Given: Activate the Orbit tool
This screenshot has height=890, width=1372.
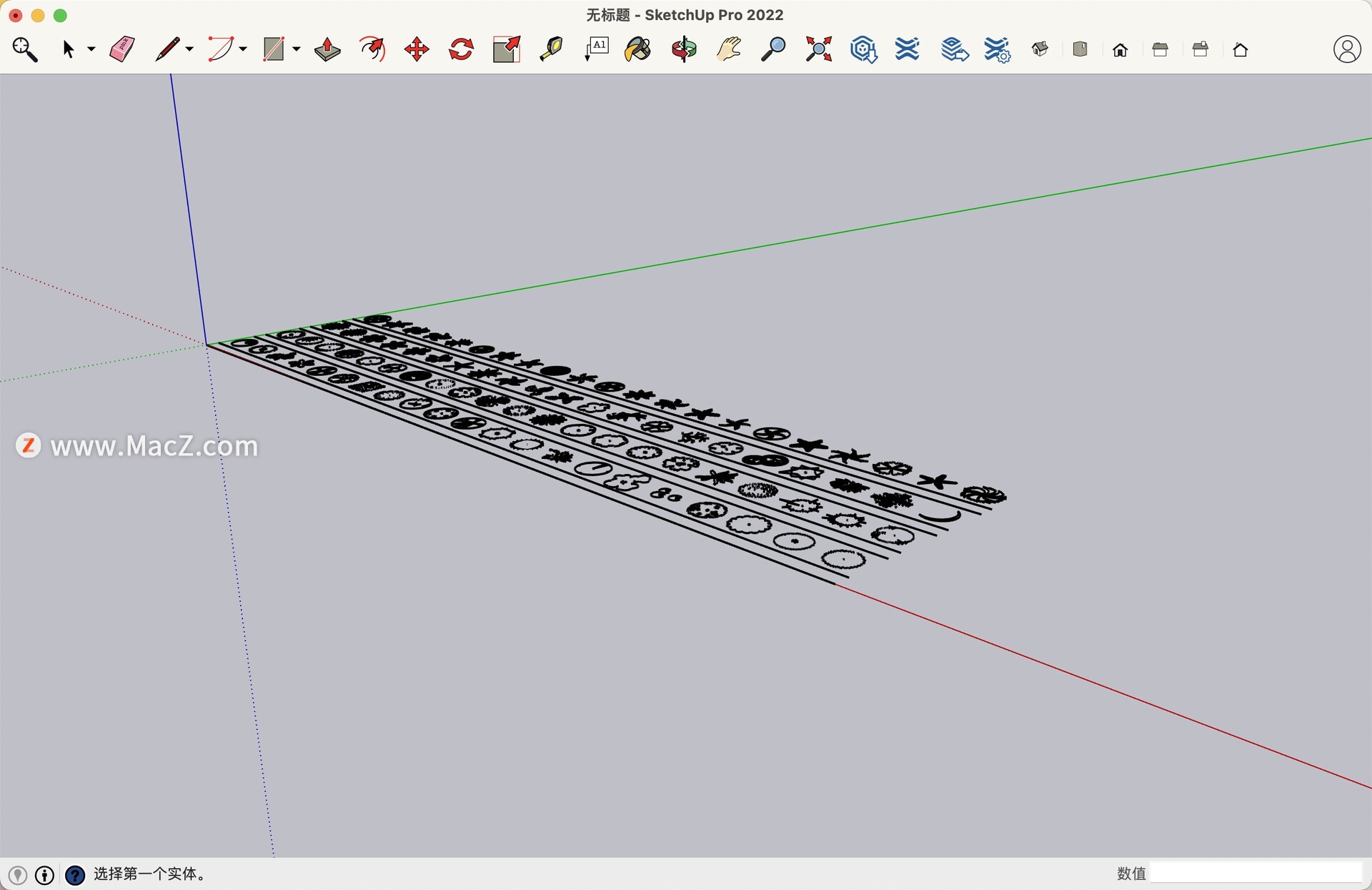Looking at the screenshot, I should [x=684, y=49].
